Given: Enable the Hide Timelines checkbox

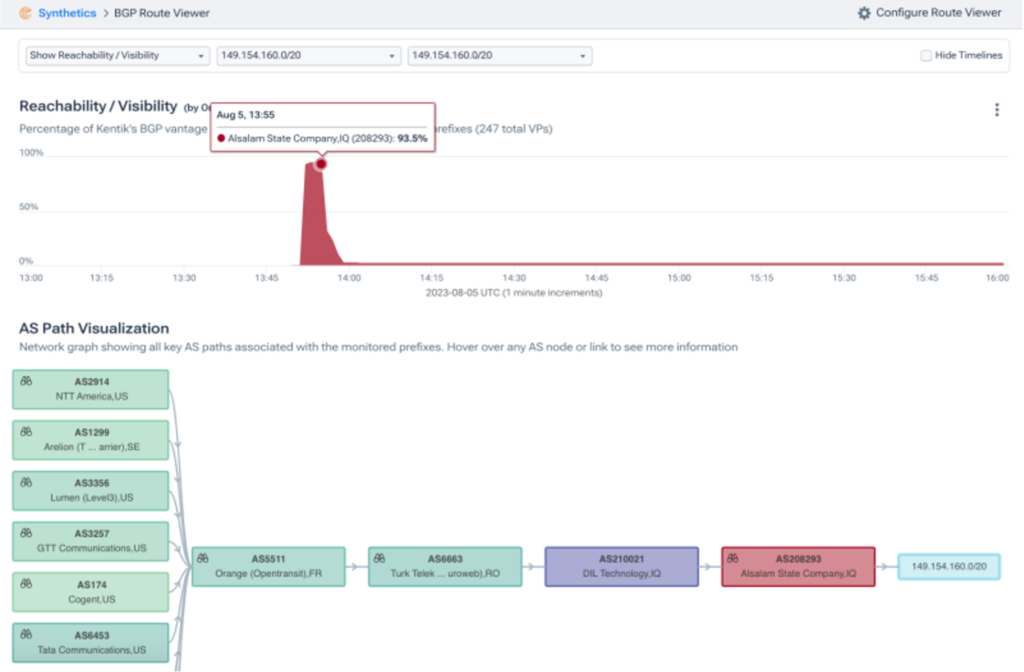Looking at the screenshot, I should point(926,56).
